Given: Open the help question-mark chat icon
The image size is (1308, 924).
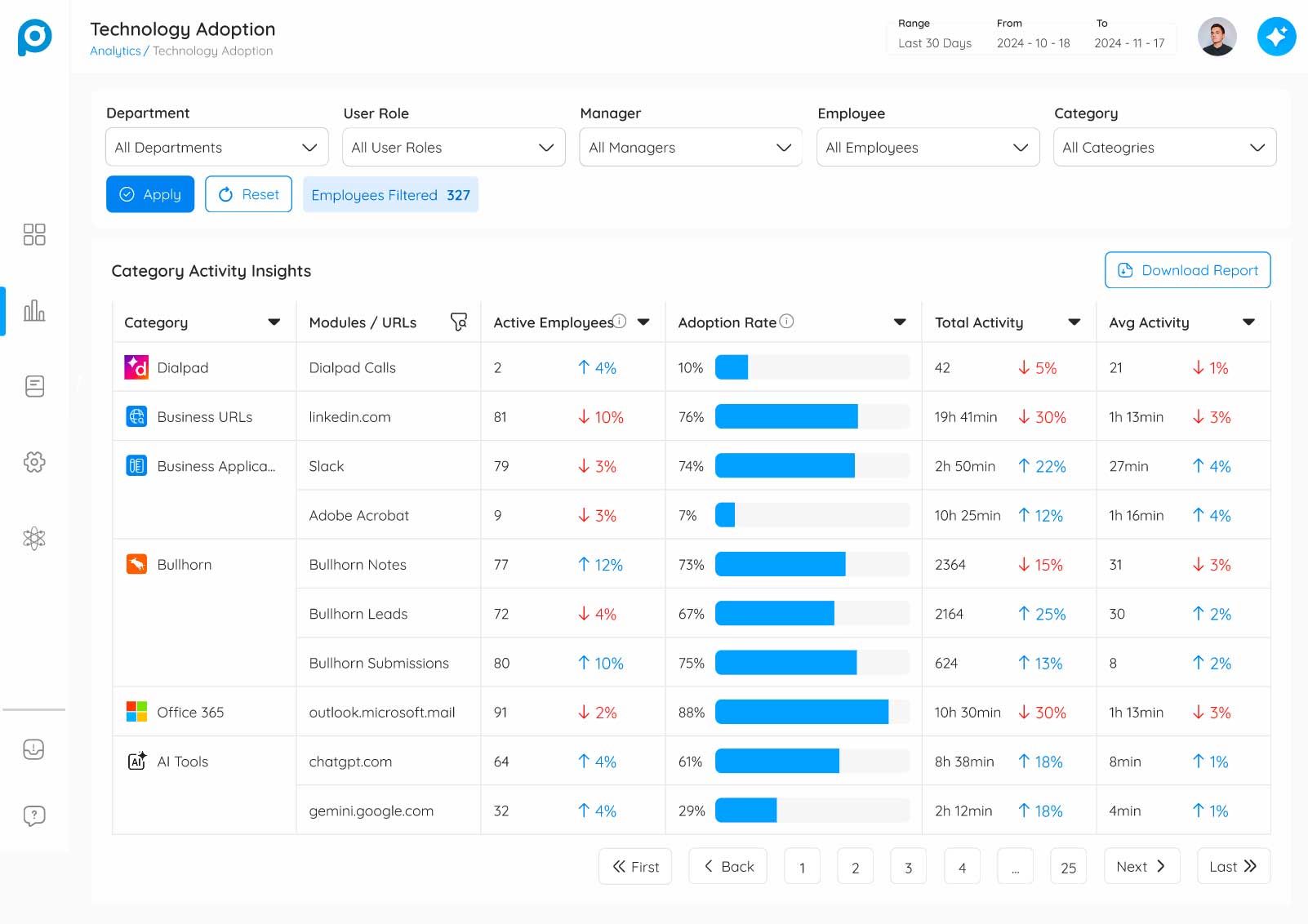Looking at the screenshot, I should click(x=34, y=815).
